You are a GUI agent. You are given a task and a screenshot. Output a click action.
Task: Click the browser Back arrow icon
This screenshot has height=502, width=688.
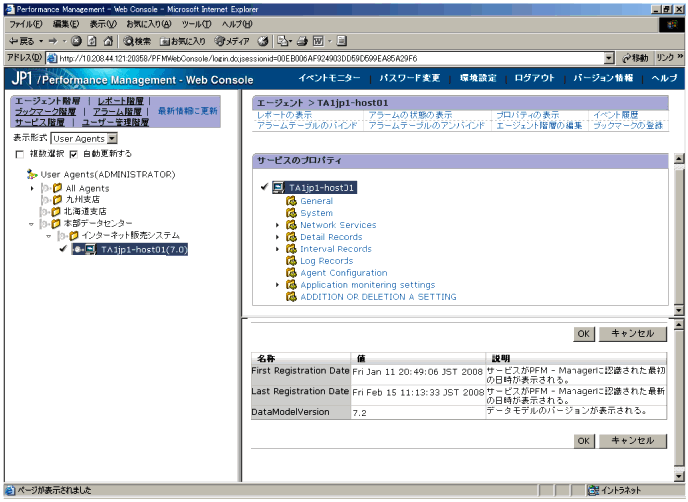coord(13,41)
